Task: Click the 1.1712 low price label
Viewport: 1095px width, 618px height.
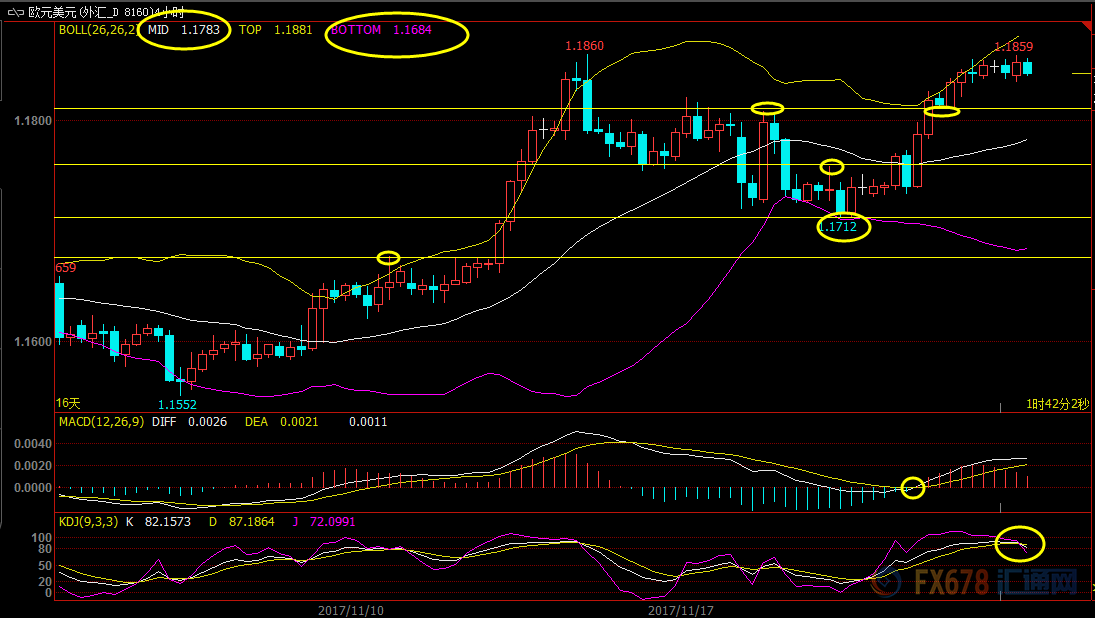Action: tap(837, 226)
